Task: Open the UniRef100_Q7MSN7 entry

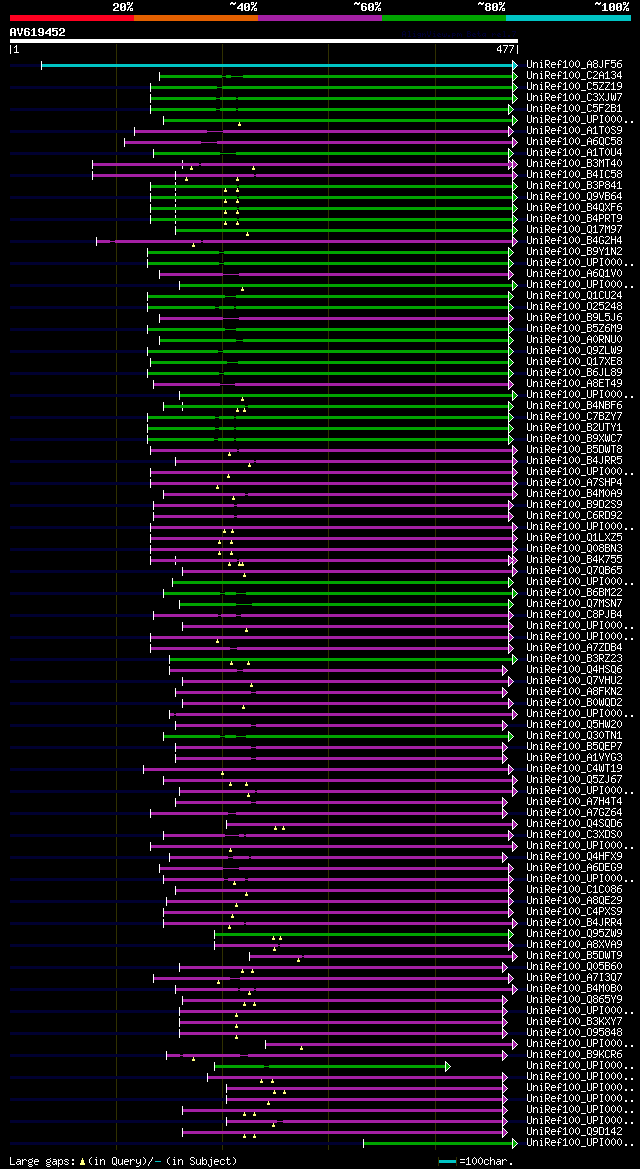Action: tap(574, 604)
